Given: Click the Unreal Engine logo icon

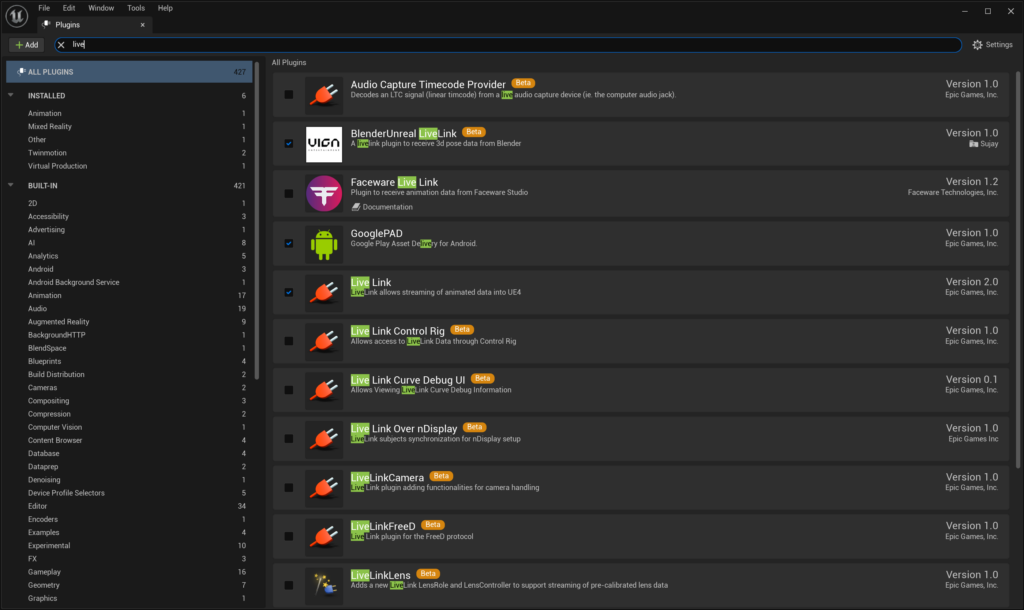Looking at the screenshot, I should point(16,16).
